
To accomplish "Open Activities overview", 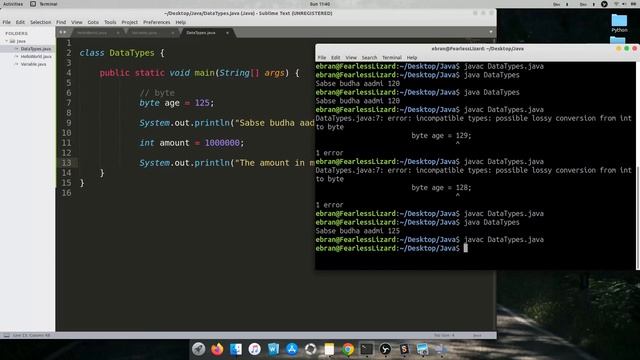I will tap(13, 4).
